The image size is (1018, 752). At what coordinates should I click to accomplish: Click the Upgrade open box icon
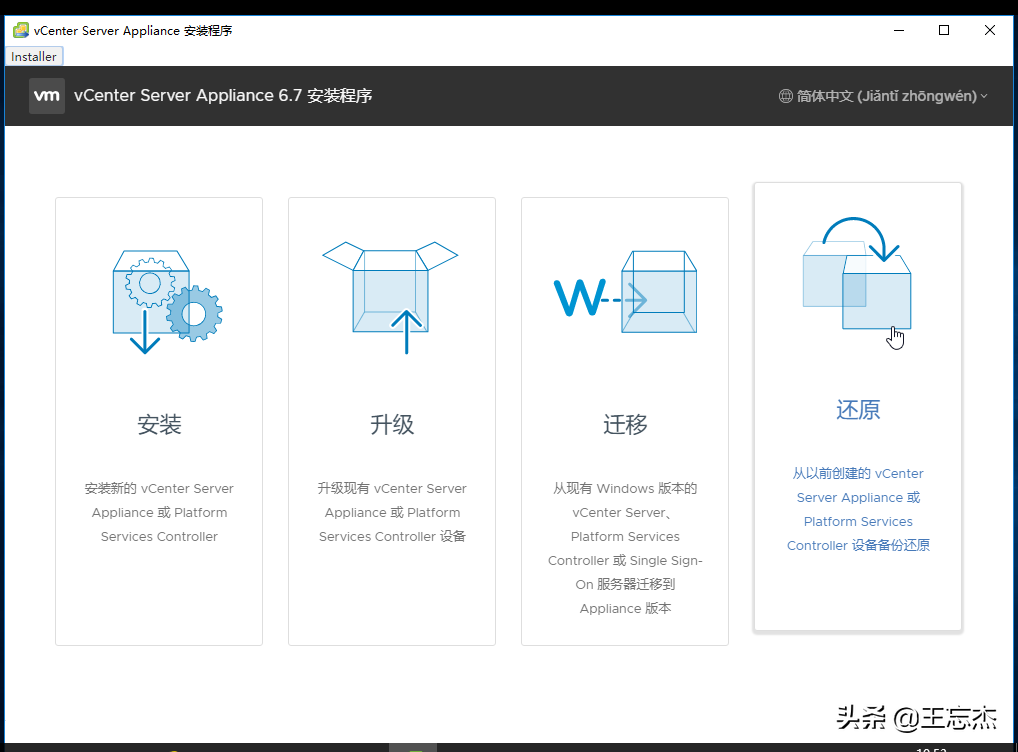pos(390,297)
